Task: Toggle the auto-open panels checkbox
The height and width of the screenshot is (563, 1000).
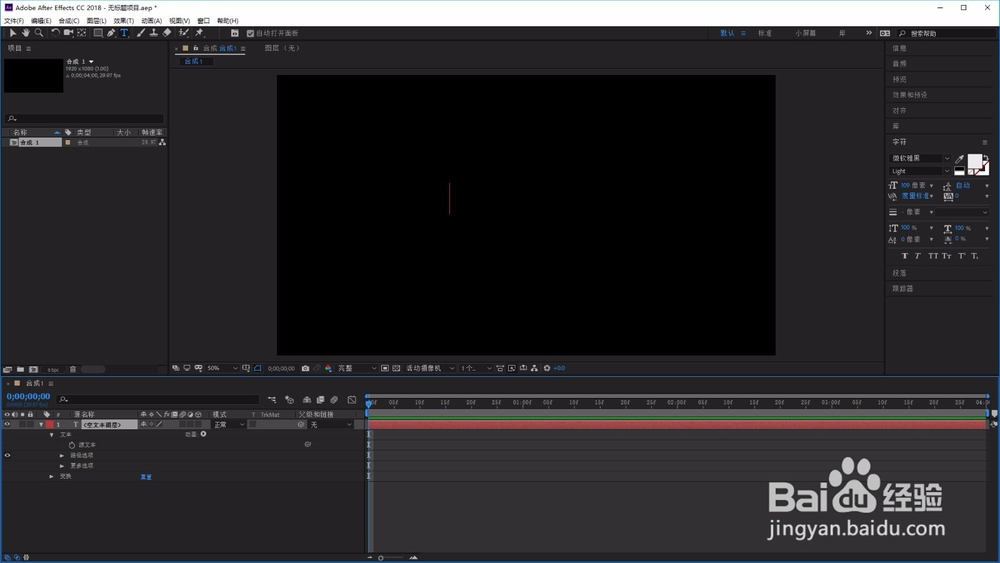Action: click(x=250, y=33)
